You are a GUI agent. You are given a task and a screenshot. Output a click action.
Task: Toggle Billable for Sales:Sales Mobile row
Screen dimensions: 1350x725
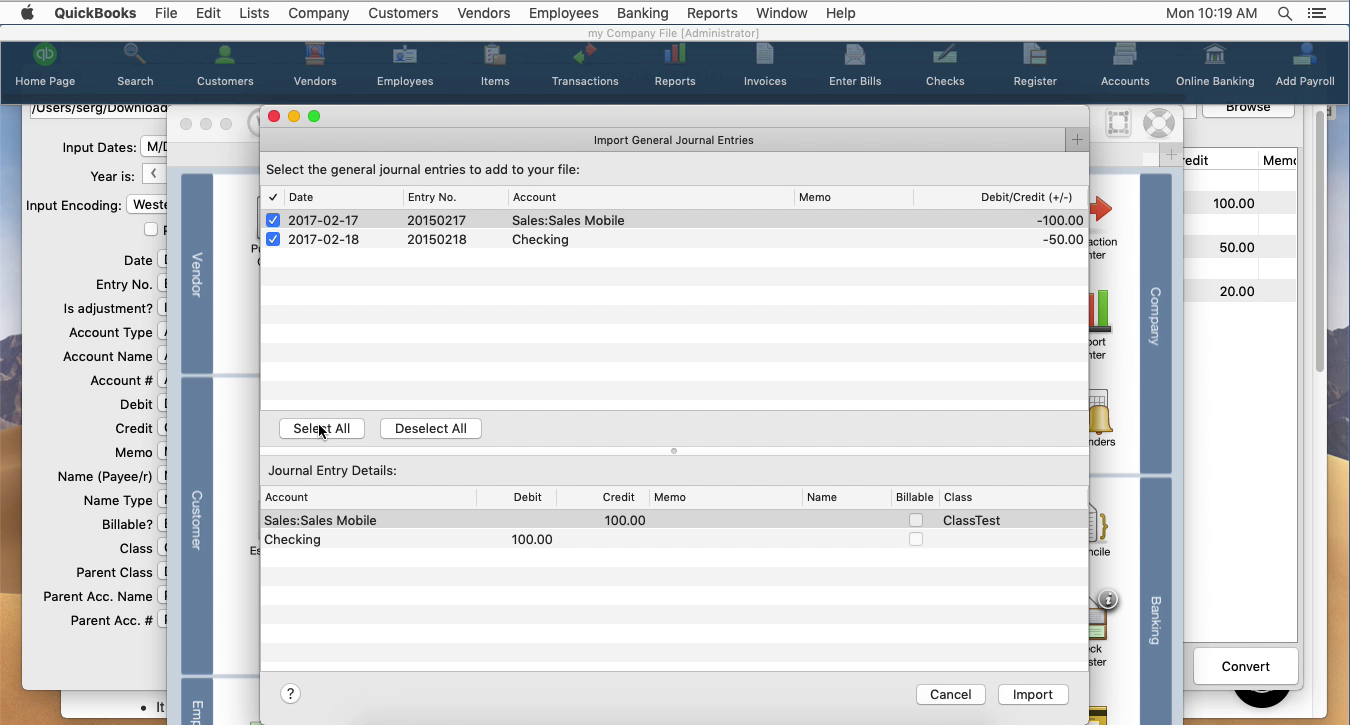(x=915, y=520)
